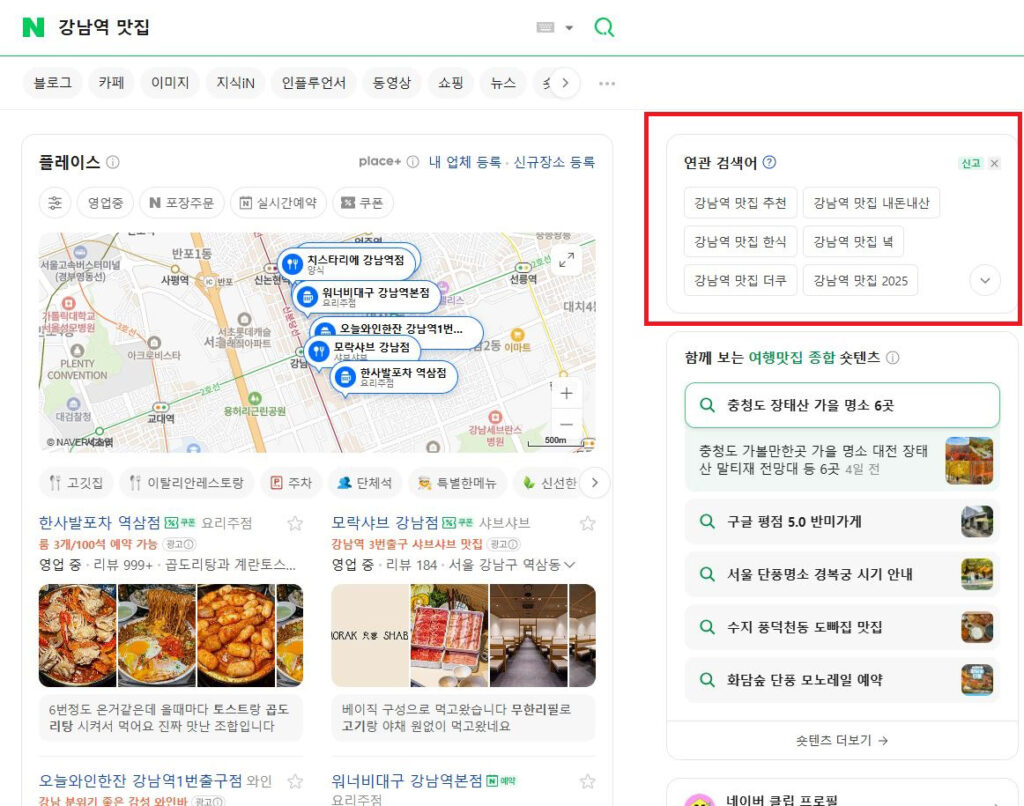Enable the 포장주문 filter
The height and width of the screenshot is (806, 1024).
[181, 203]
